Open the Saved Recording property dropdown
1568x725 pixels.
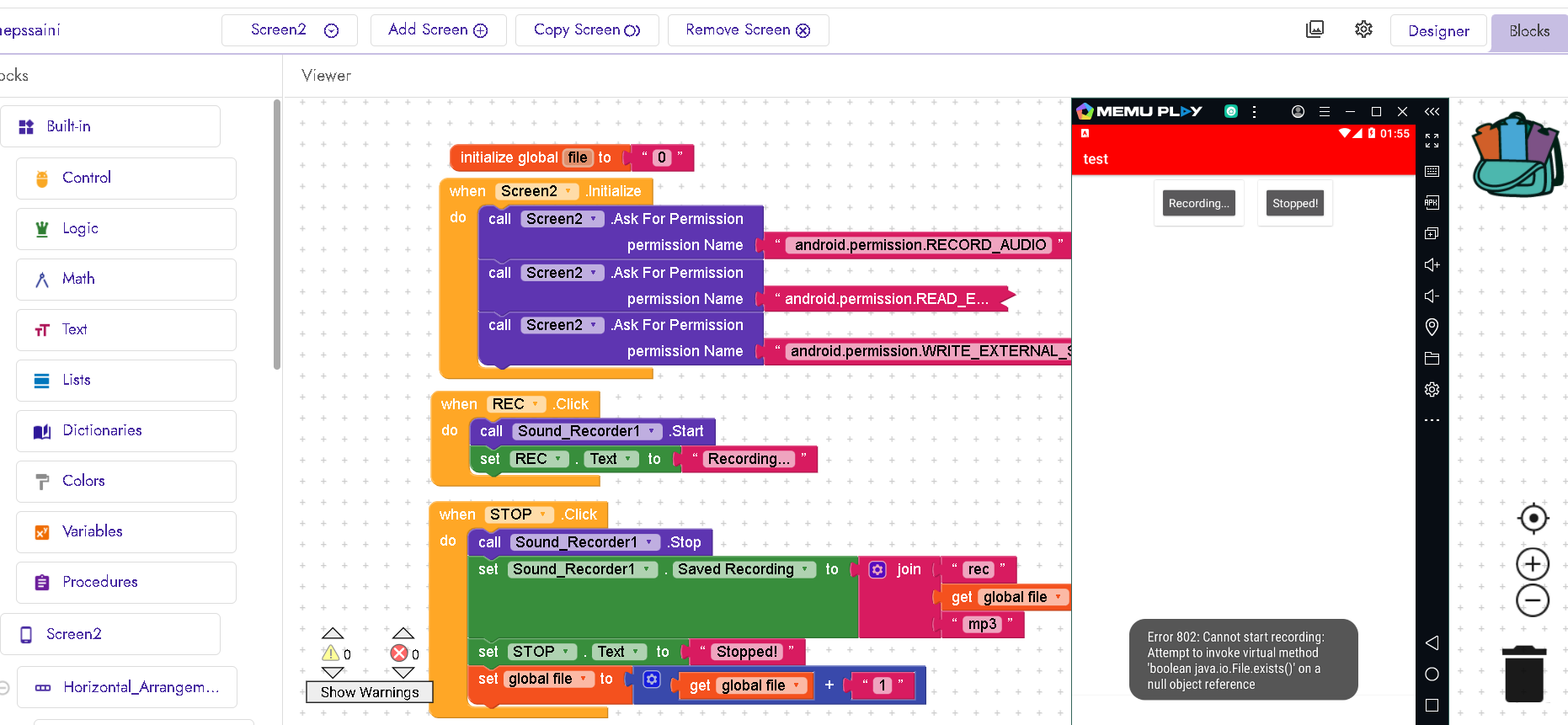coord(805,569)
